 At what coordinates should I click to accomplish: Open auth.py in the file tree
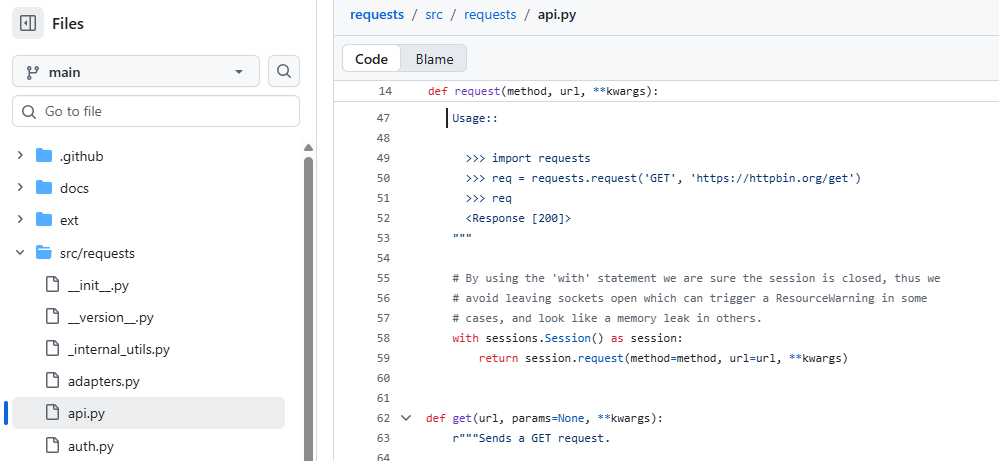coord(91,445)
